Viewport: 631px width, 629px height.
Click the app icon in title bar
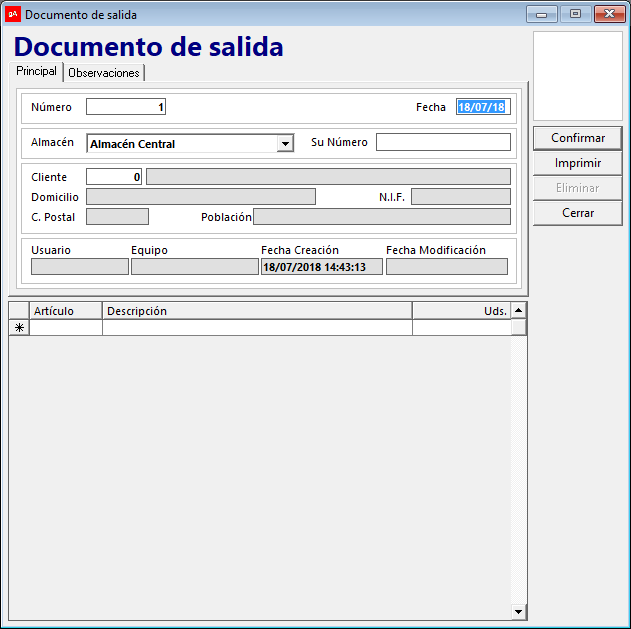13,14
